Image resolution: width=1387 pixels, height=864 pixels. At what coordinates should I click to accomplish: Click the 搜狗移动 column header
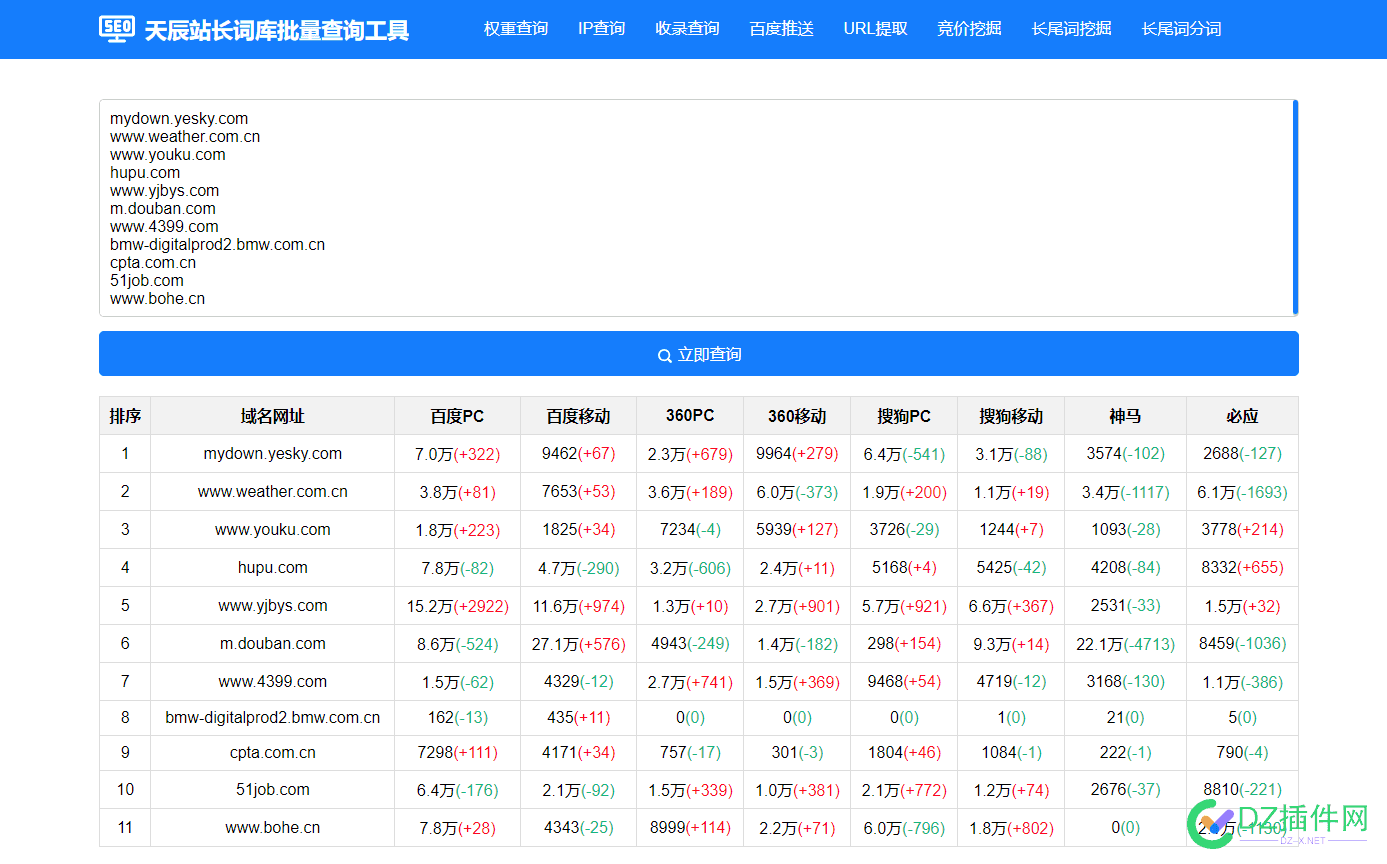(1011, 416)
